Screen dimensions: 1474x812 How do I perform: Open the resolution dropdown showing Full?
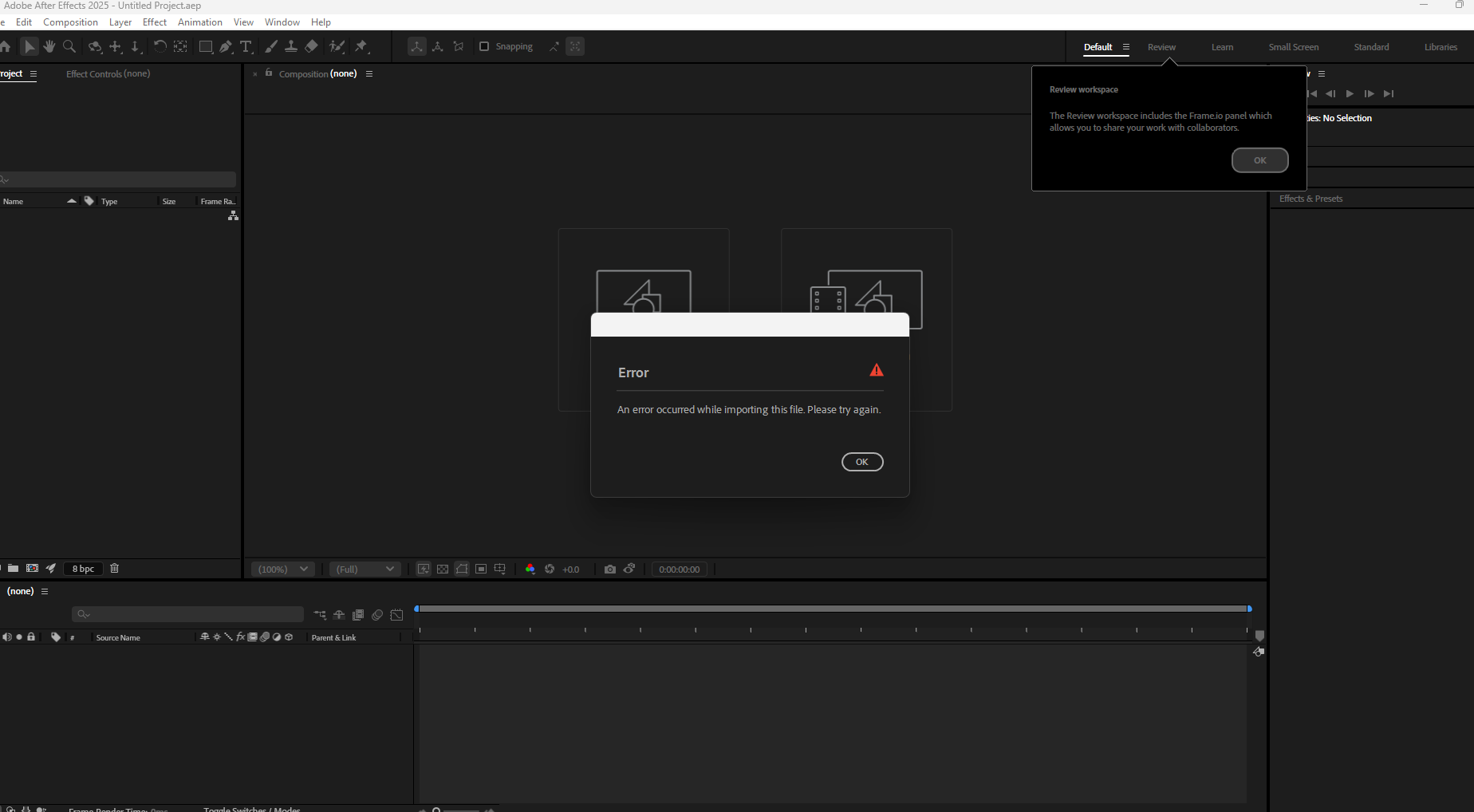[x=365, y=569]
